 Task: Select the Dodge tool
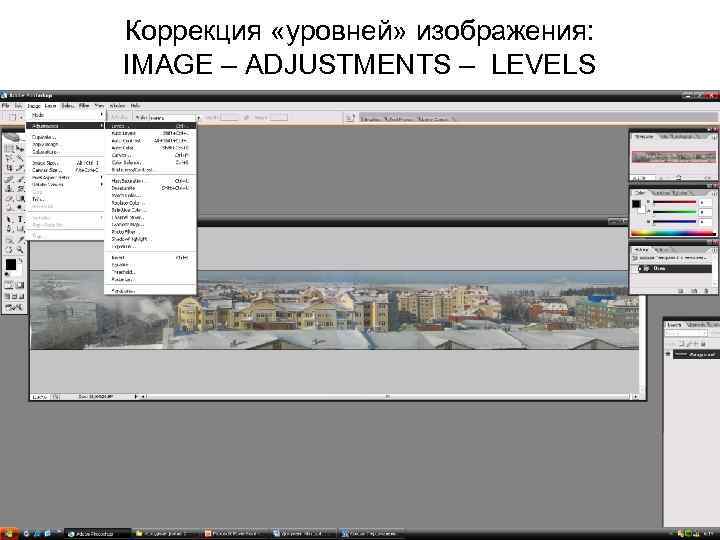point(20,208)
